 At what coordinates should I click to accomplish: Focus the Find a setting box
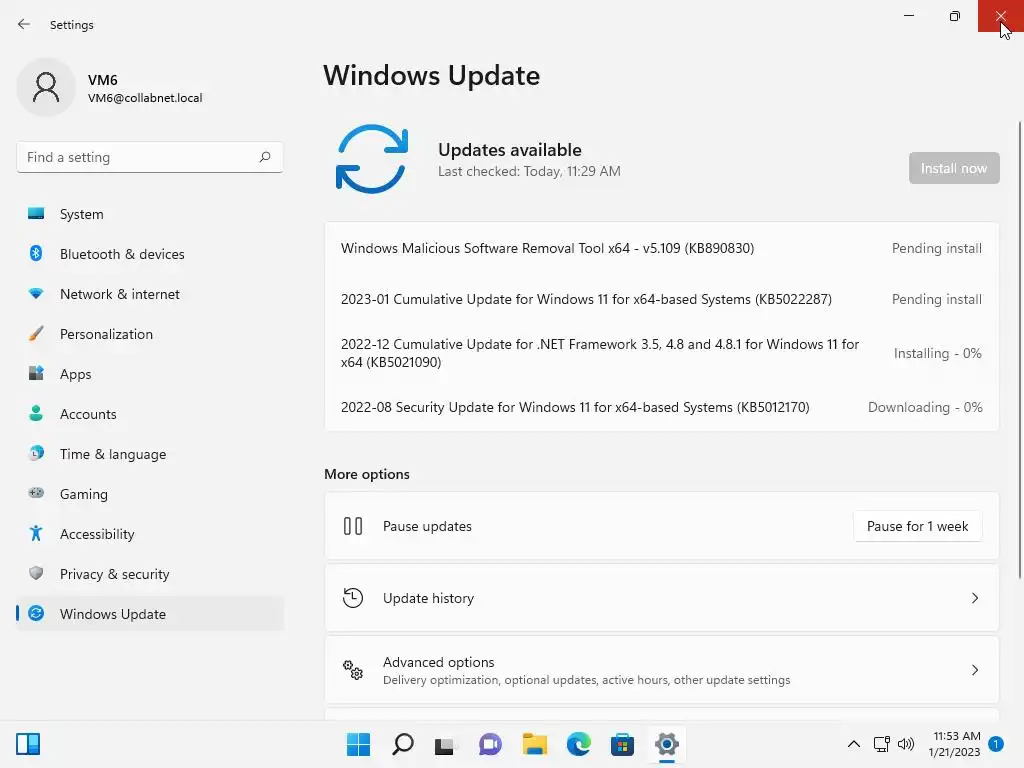(150, 157)
